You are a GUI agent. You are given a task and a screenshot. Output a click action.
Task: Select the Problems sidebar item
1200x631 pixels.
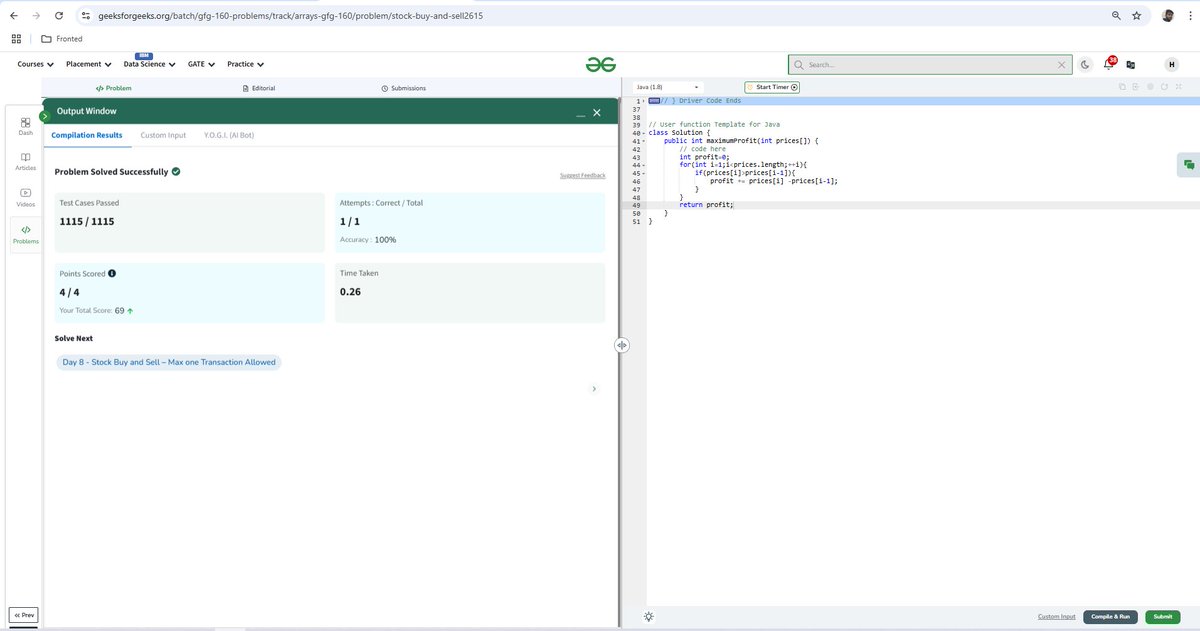point(25,235)
